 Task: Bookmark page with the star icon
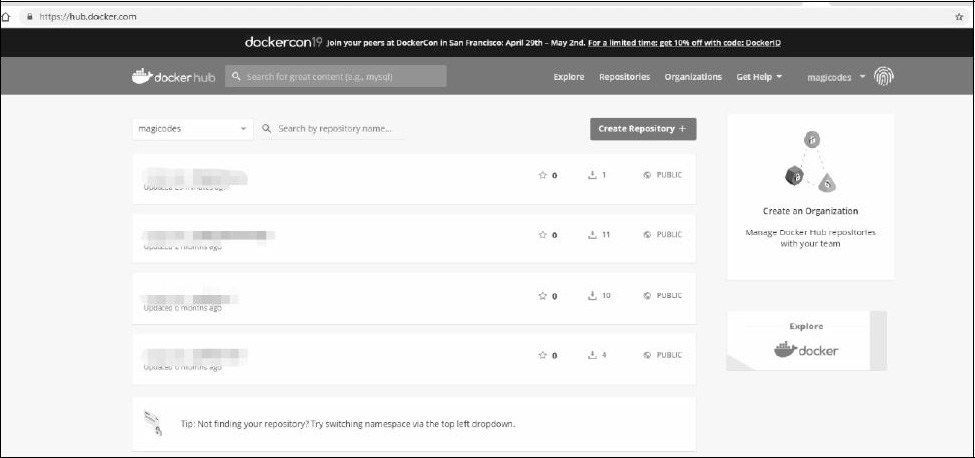coord(959,17)
